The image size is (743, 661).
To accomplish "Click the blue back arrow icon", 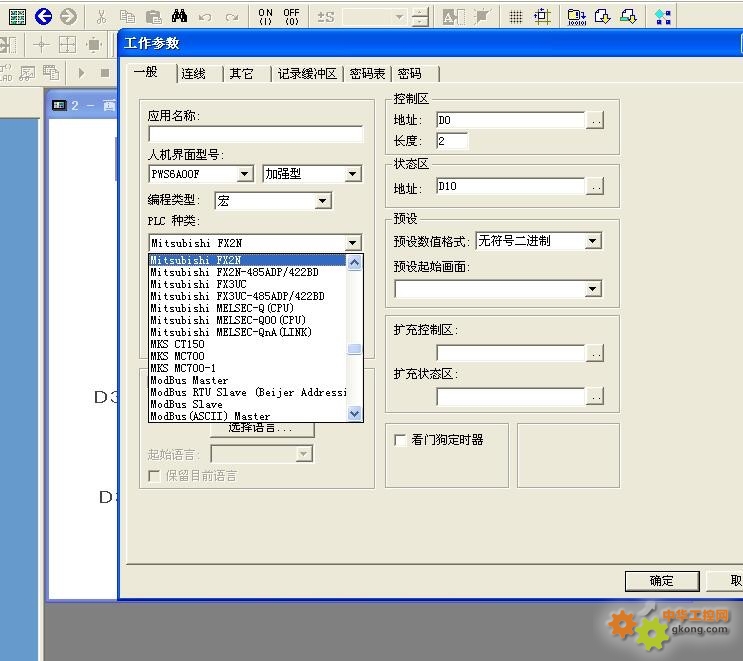I will click(44, 17).
